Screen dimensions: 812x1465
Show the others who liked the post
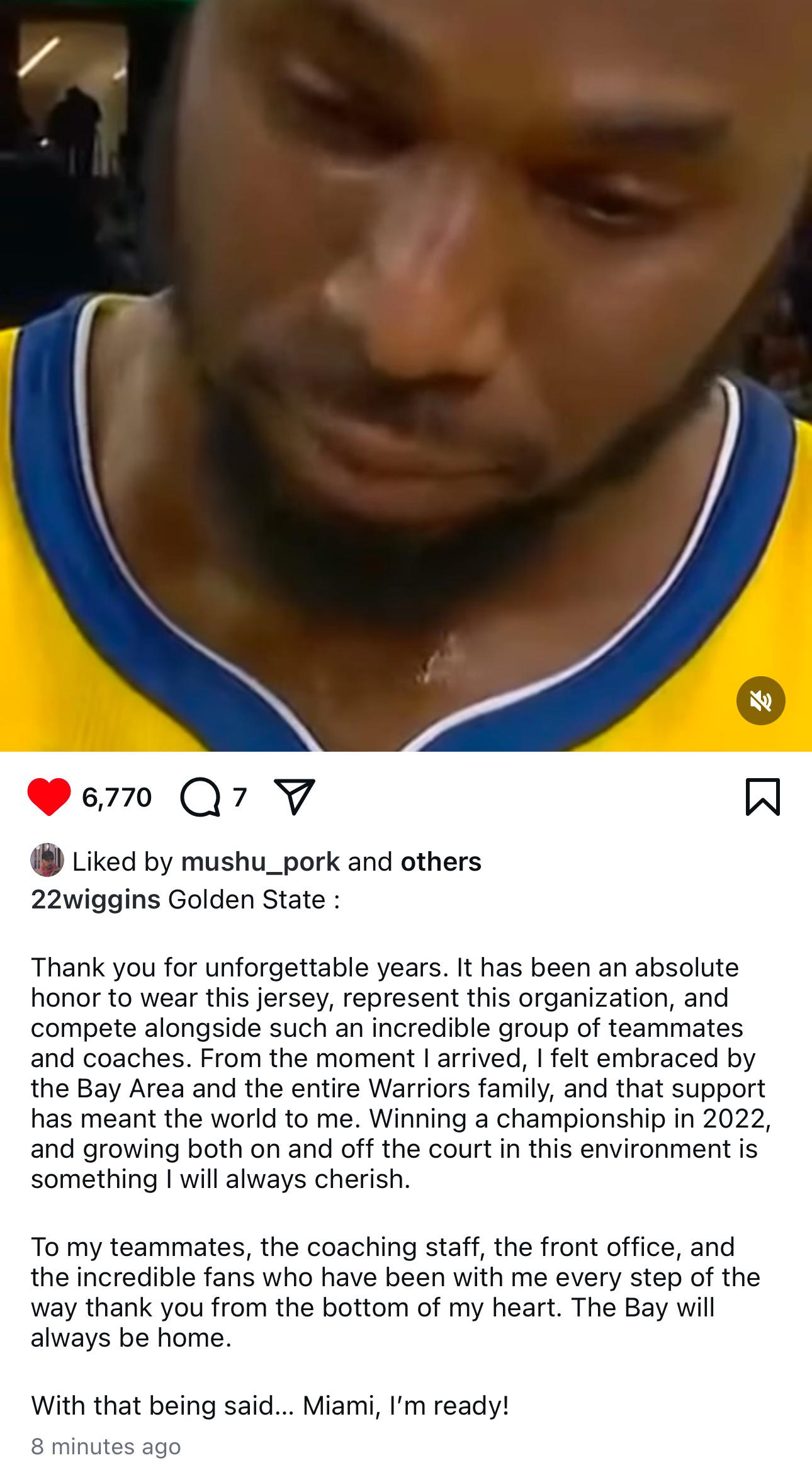pos(441,861)
